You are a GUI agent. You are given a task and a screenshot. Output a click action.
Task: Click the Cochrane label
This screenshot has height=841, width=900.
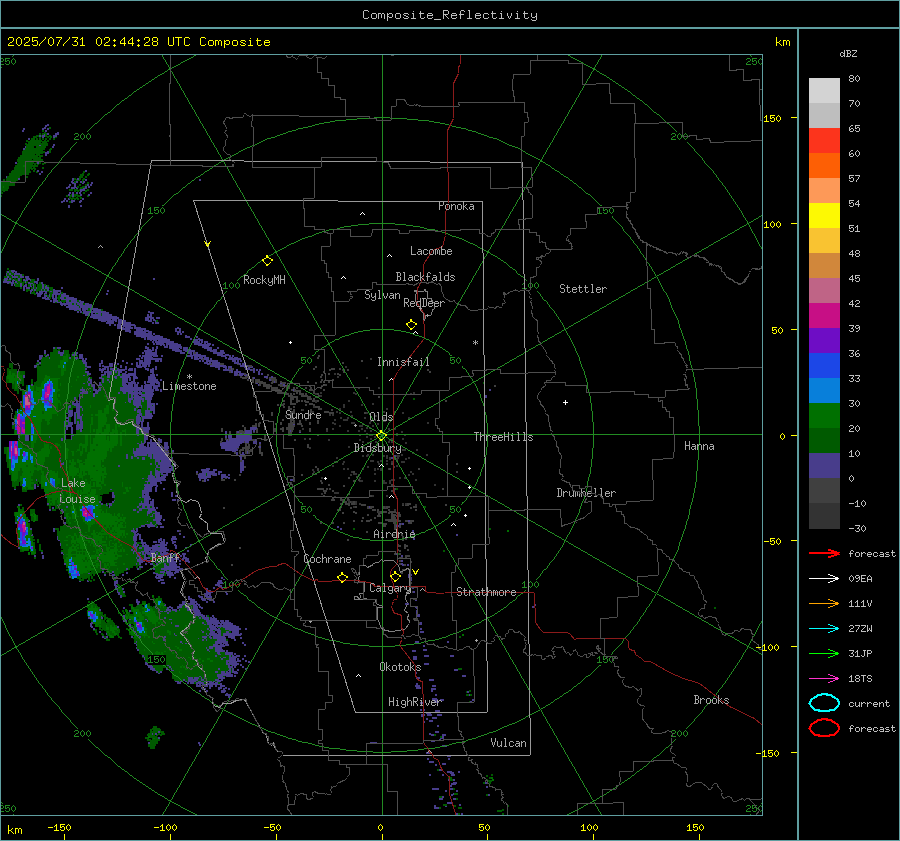327,559
